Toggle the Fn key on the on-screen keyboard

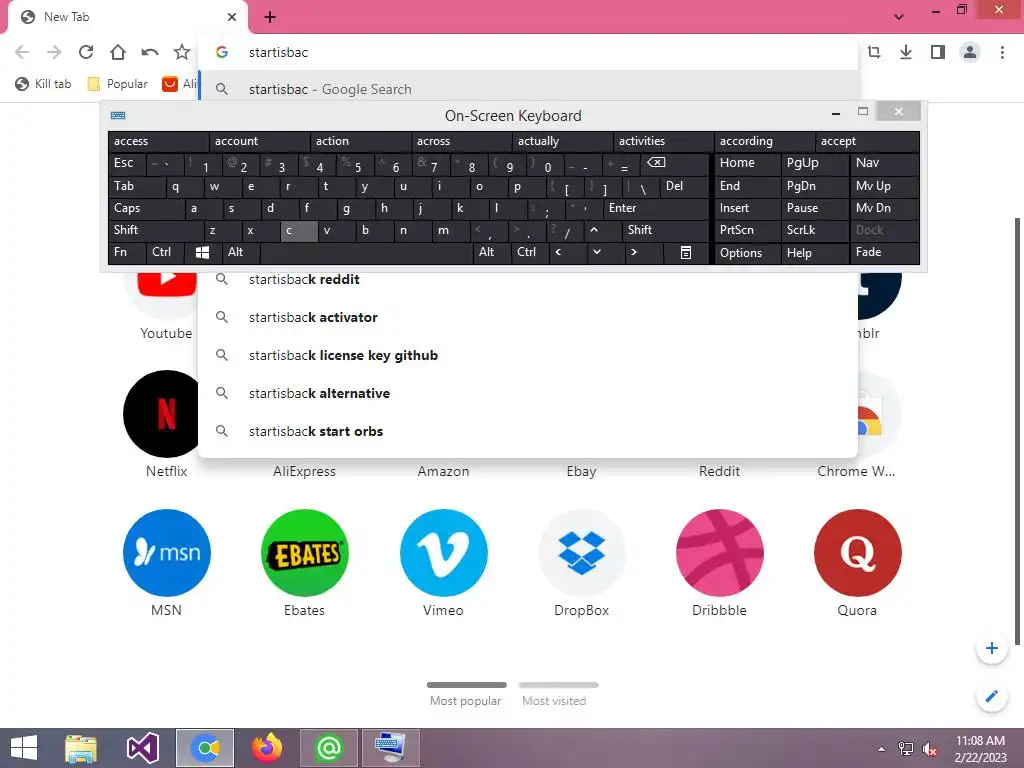pyautogui.click(x=127, y=252)
